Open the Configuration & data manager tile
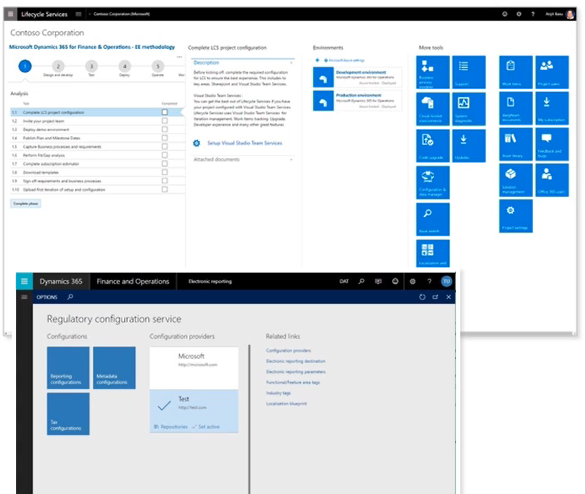 click(x=433, y=182)
